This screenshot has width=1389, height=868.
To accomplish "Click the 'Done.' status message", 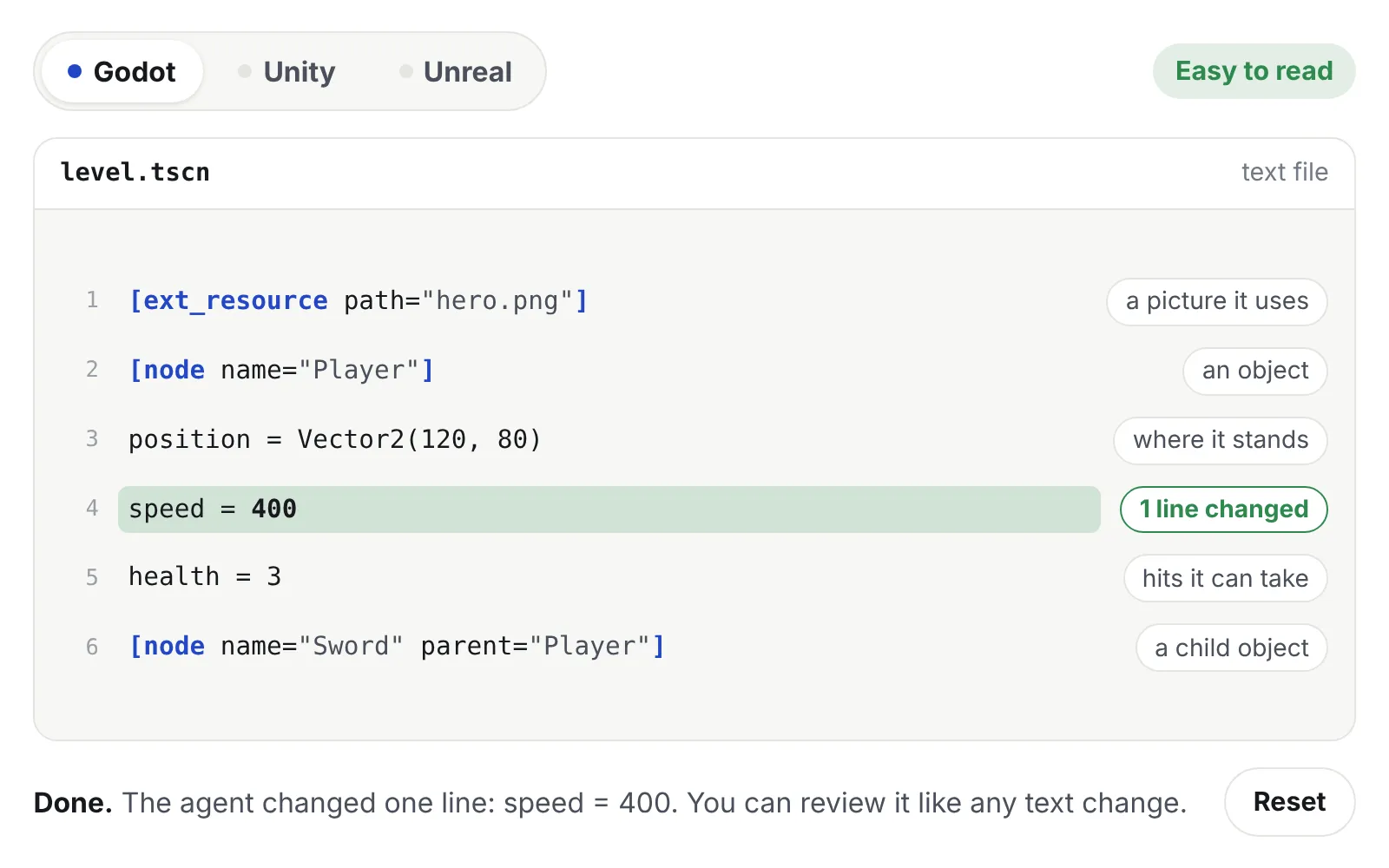I will pos(609,803).
